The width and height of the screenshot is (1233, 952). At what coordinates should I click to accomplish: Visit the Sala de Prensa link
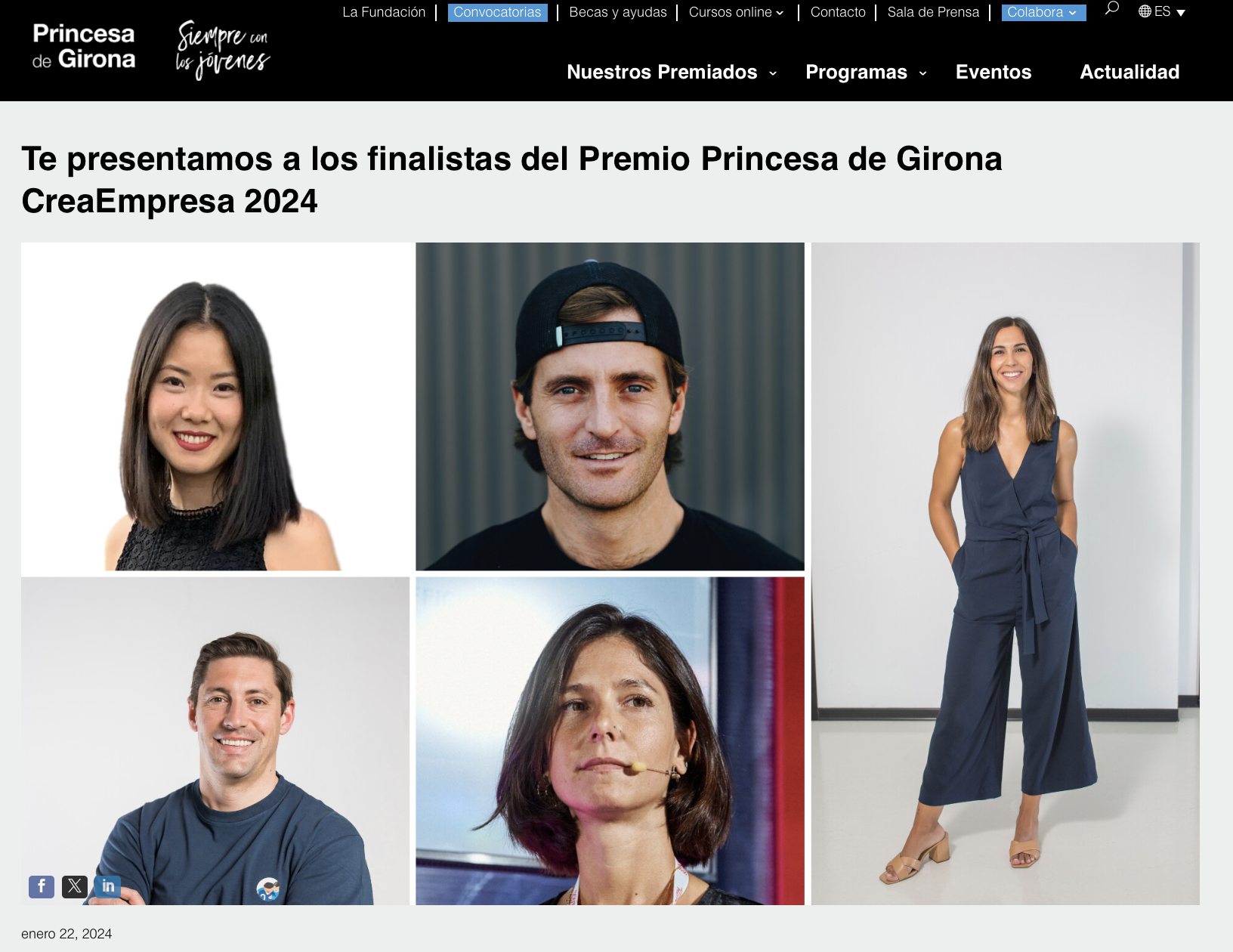[933, 12]
